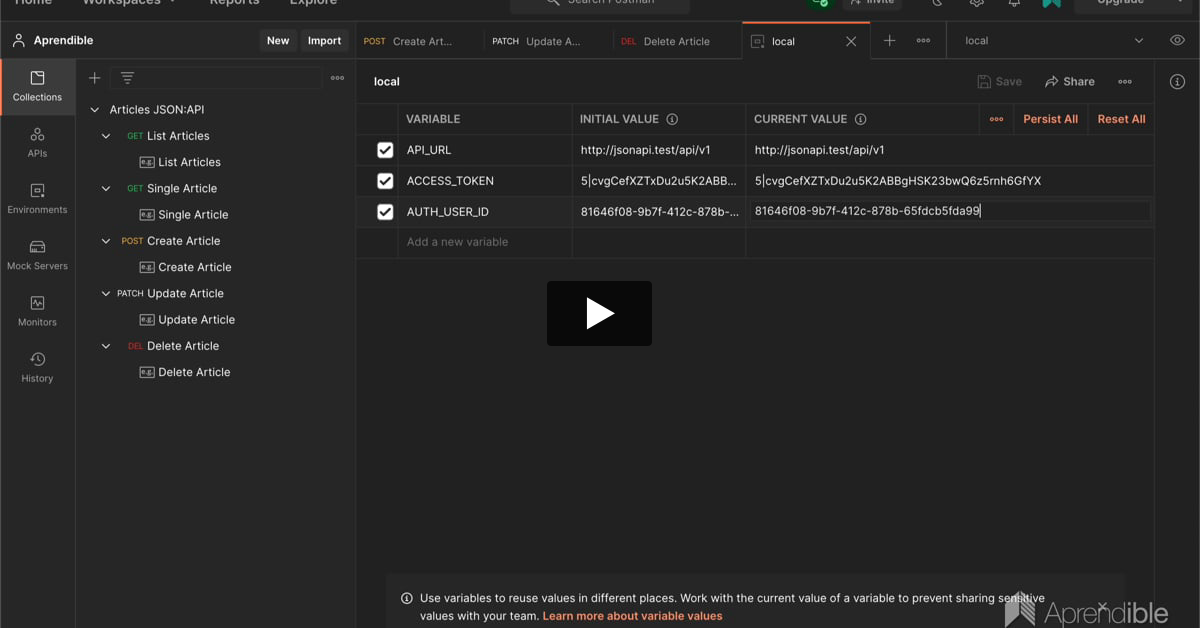Open column options ellipsis before Persist All

(x=996, y=119)
